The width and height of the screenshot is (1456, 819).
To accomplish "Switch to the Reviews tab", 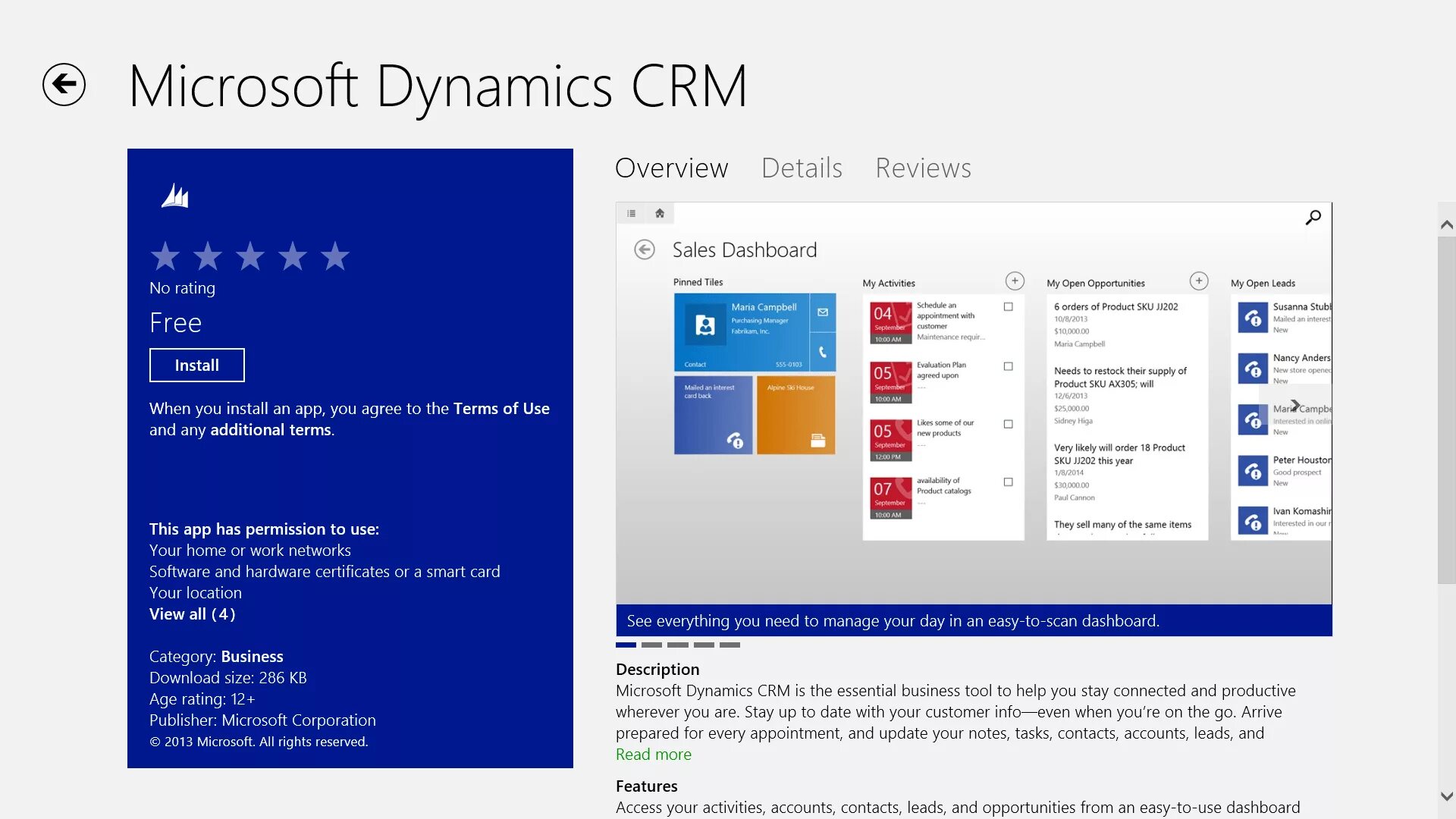I will 922,168.
